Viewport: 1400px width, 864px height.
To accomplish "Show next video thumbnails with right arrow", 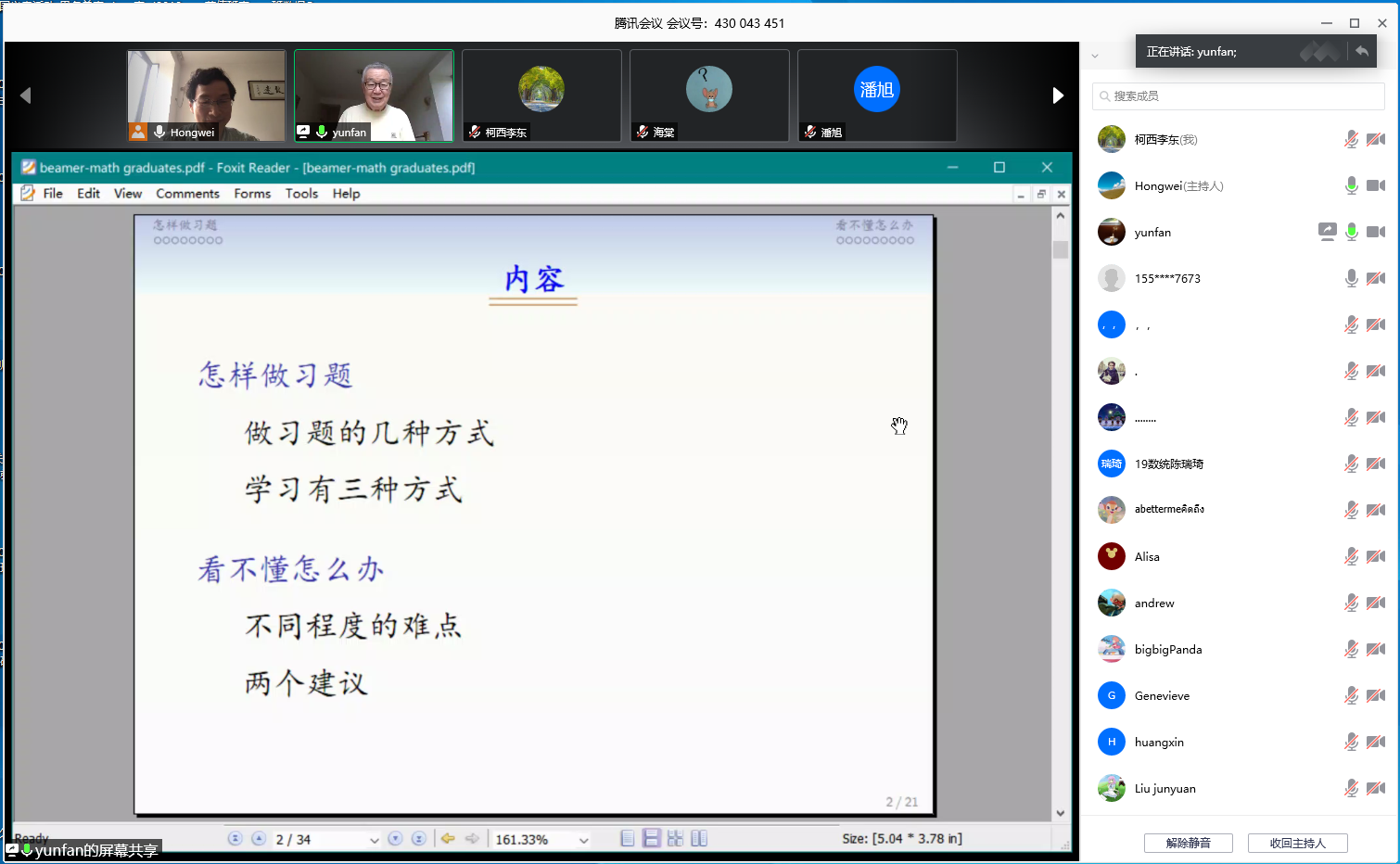I will [x=1058, y=95].
